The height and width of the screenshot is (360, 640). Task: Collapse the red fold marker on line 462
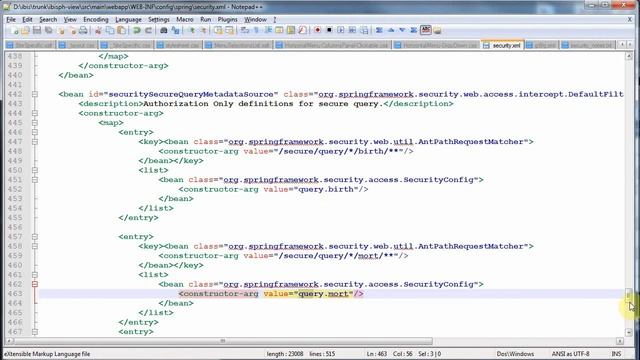coord(35,284)
